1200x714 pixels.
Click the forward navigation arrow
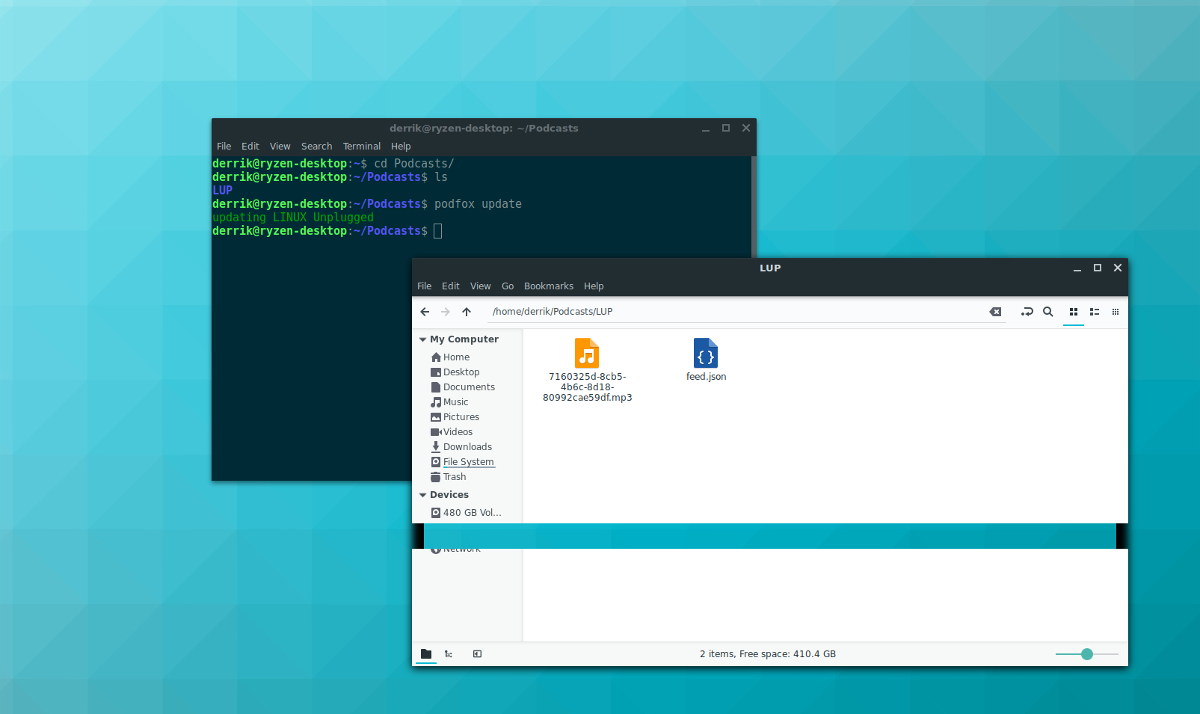click(x=445, y=311)
